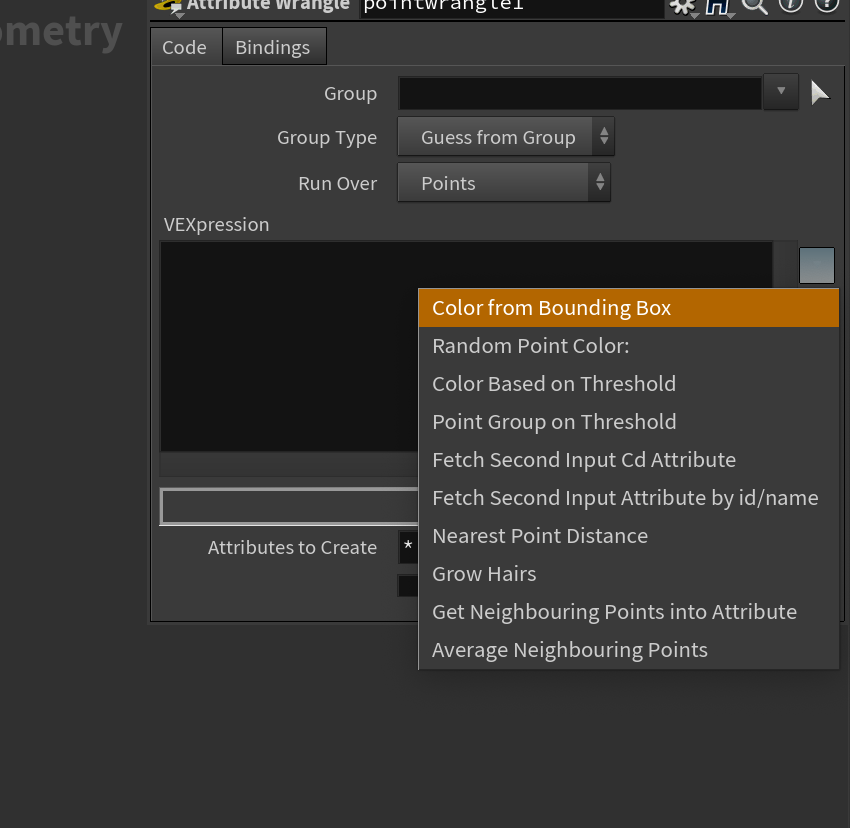Viewport: 850px width, 828px height.
Task: Choose the Grow Hairs preset
Action: tap(629, 574)
